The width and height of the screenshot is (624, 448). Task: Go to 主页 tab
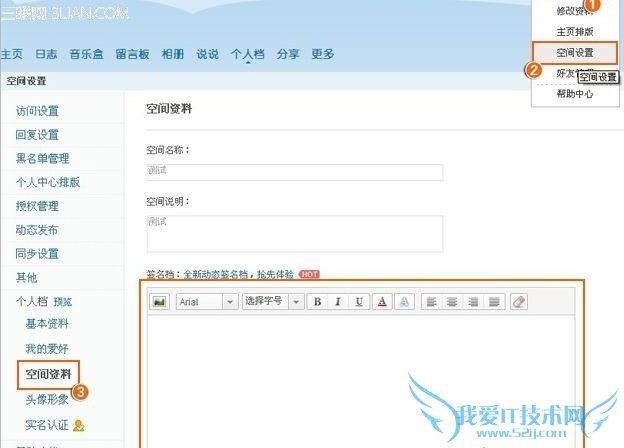point(12,54)
